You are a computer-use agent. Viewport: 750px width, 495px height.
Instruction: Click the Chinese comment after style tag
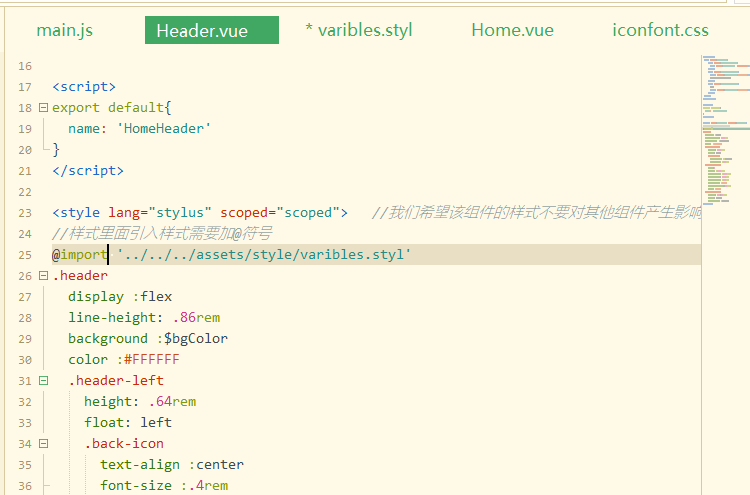536,213
